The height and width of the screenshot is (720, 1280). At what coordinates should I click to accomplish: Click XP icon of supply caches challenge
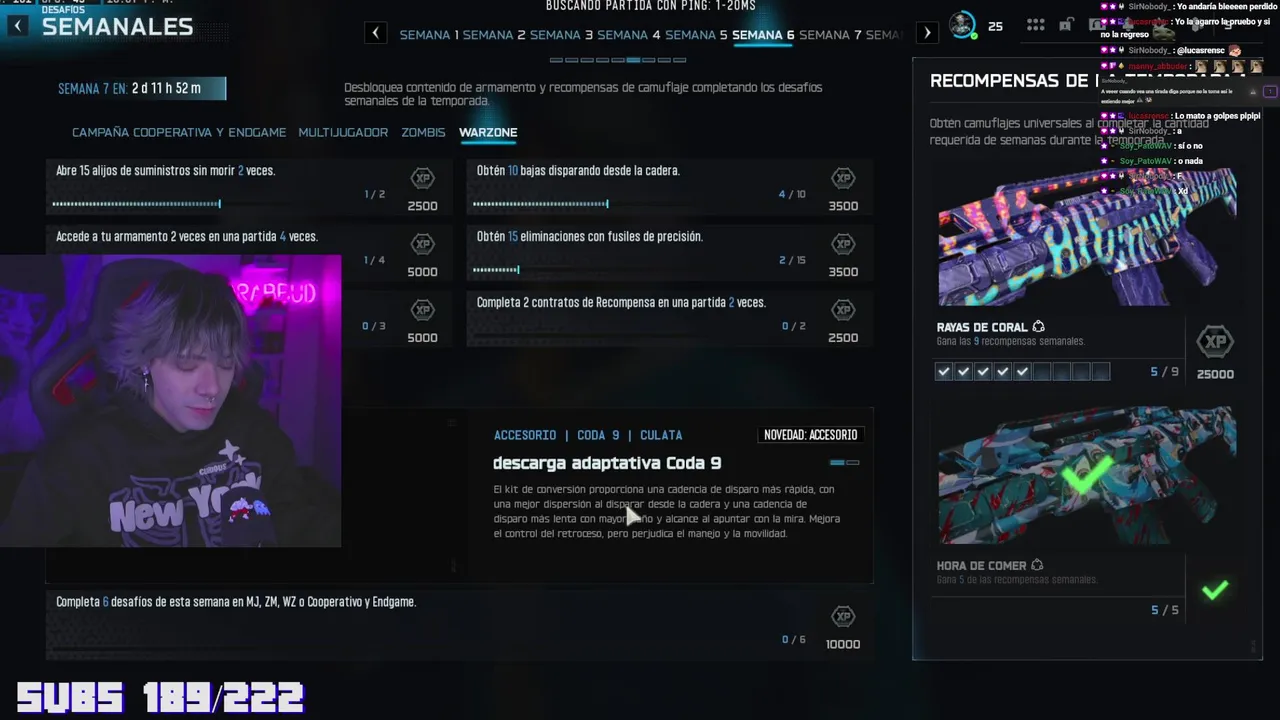pos(422,179)
